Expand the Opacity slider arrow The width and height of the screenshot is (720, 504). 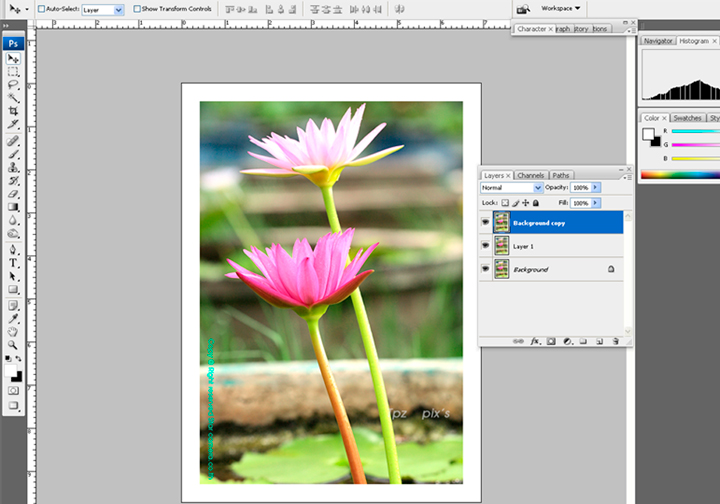(596, 187)
